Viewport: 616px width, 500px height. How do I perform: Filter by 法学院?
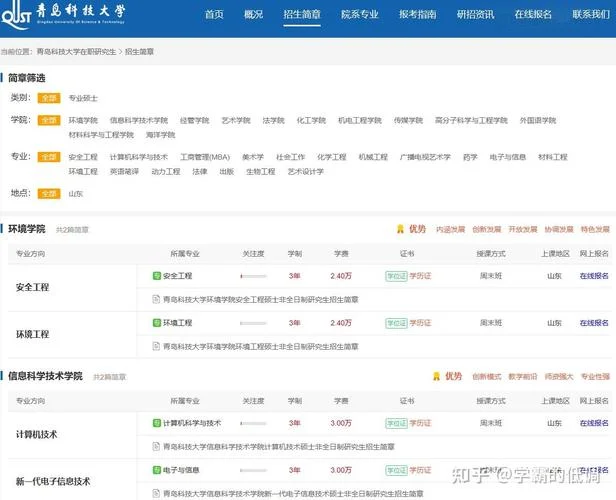(273, 120)
